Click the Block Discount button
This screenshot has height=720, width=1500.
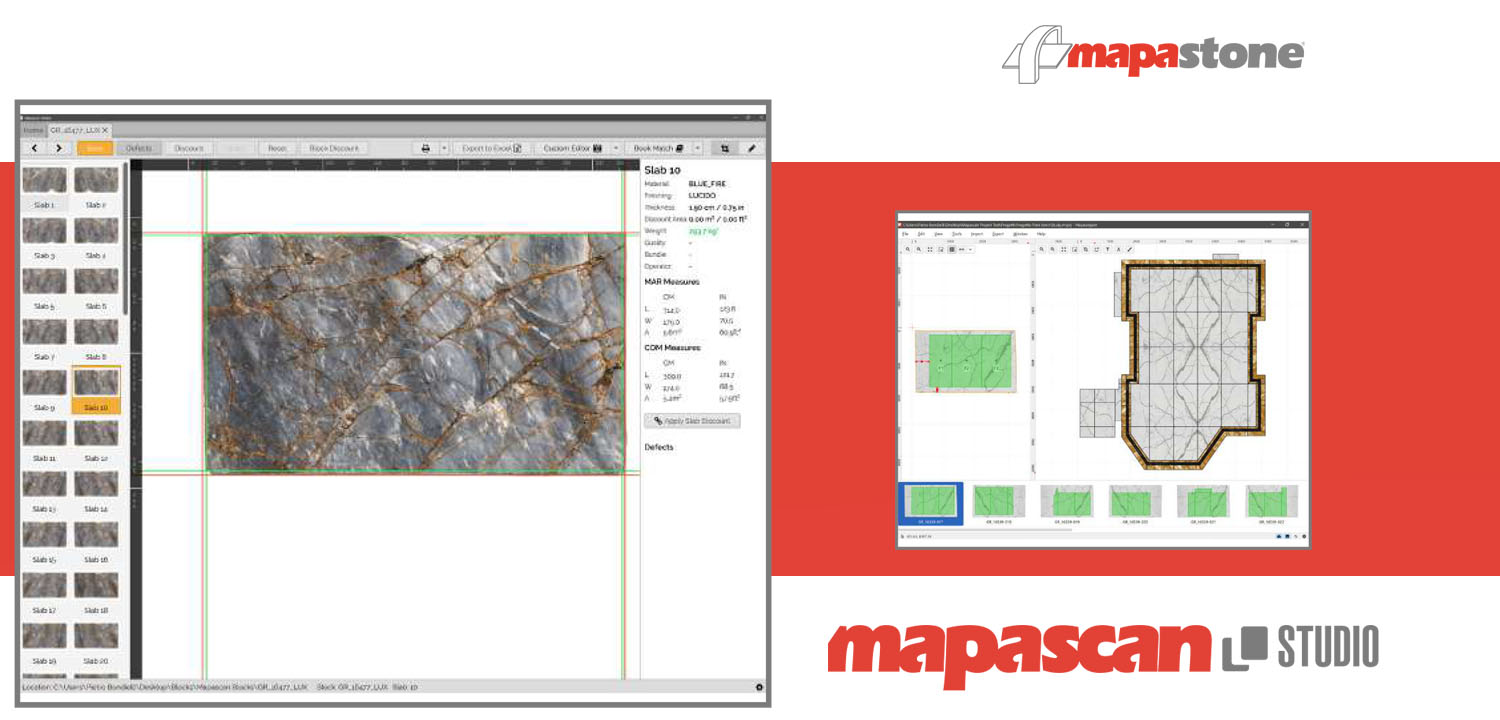(x=333, y=148)
